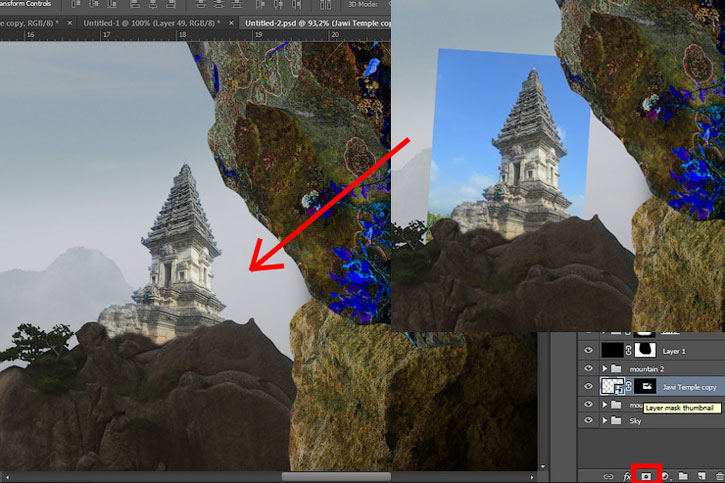Click the Auto-Align Layers icon
Screen dimensions: 725x483
326,4
